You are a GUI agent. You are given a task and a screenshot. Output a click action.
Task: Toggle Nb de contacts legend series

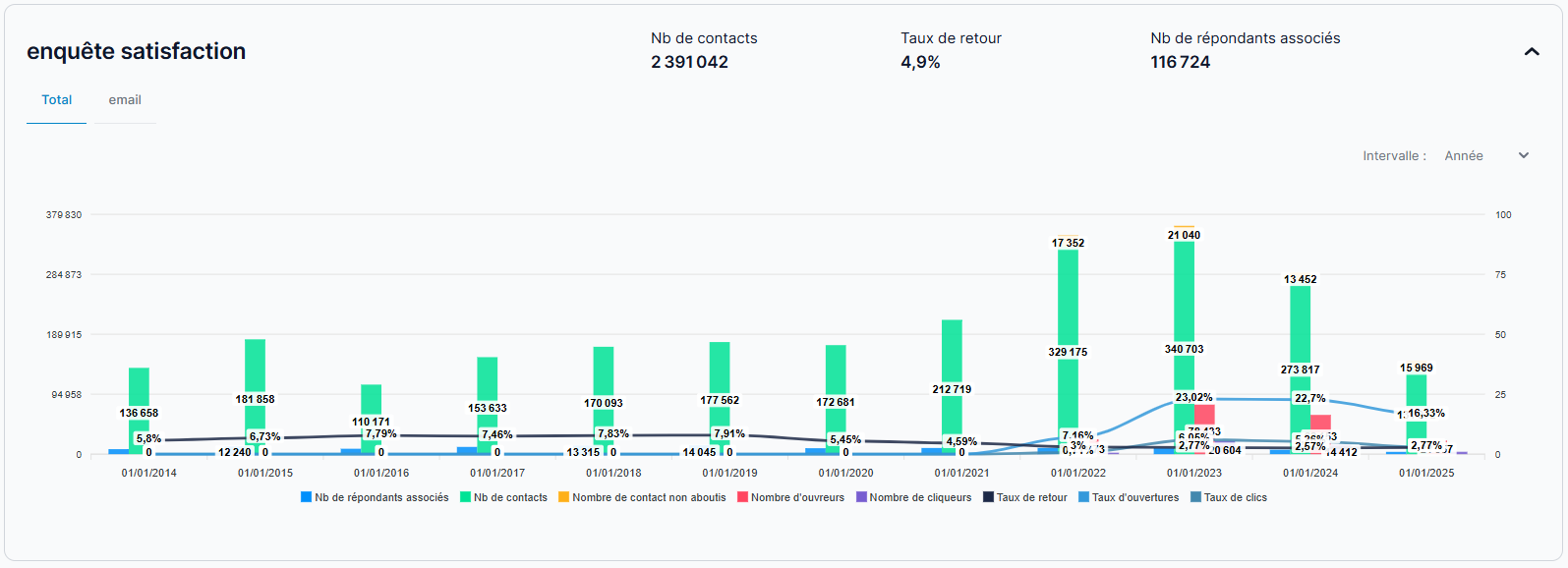[503, 497]
